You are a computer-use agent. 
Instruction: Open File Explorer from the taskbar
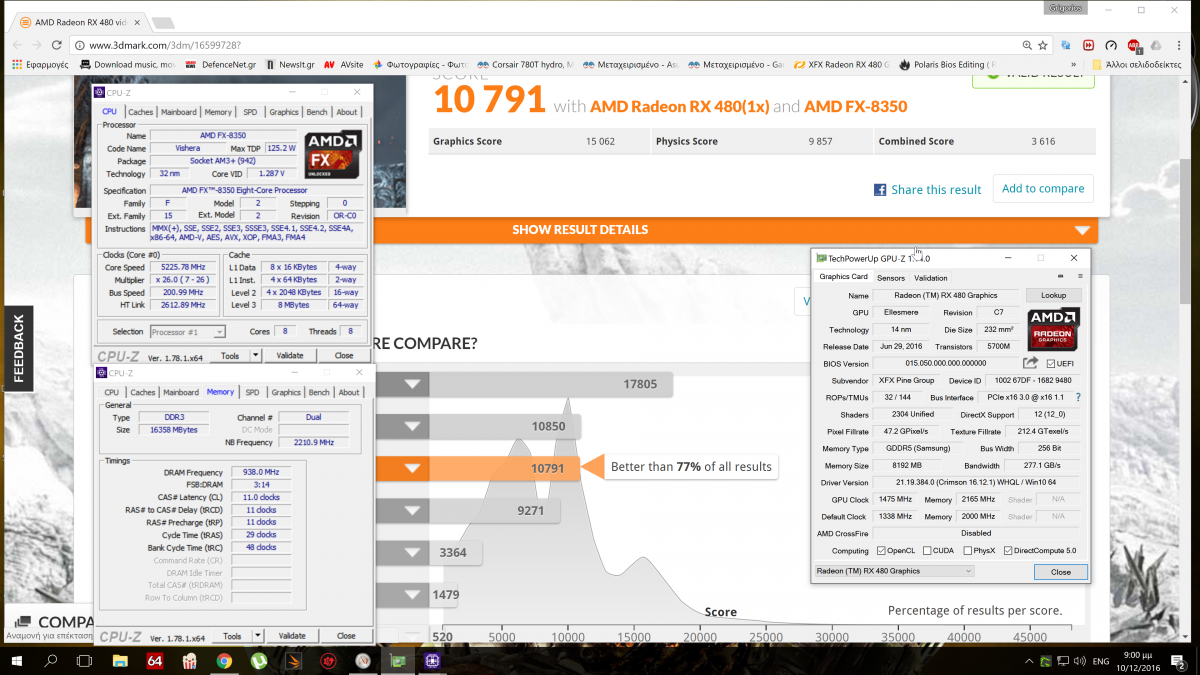(x=120, y=660)
